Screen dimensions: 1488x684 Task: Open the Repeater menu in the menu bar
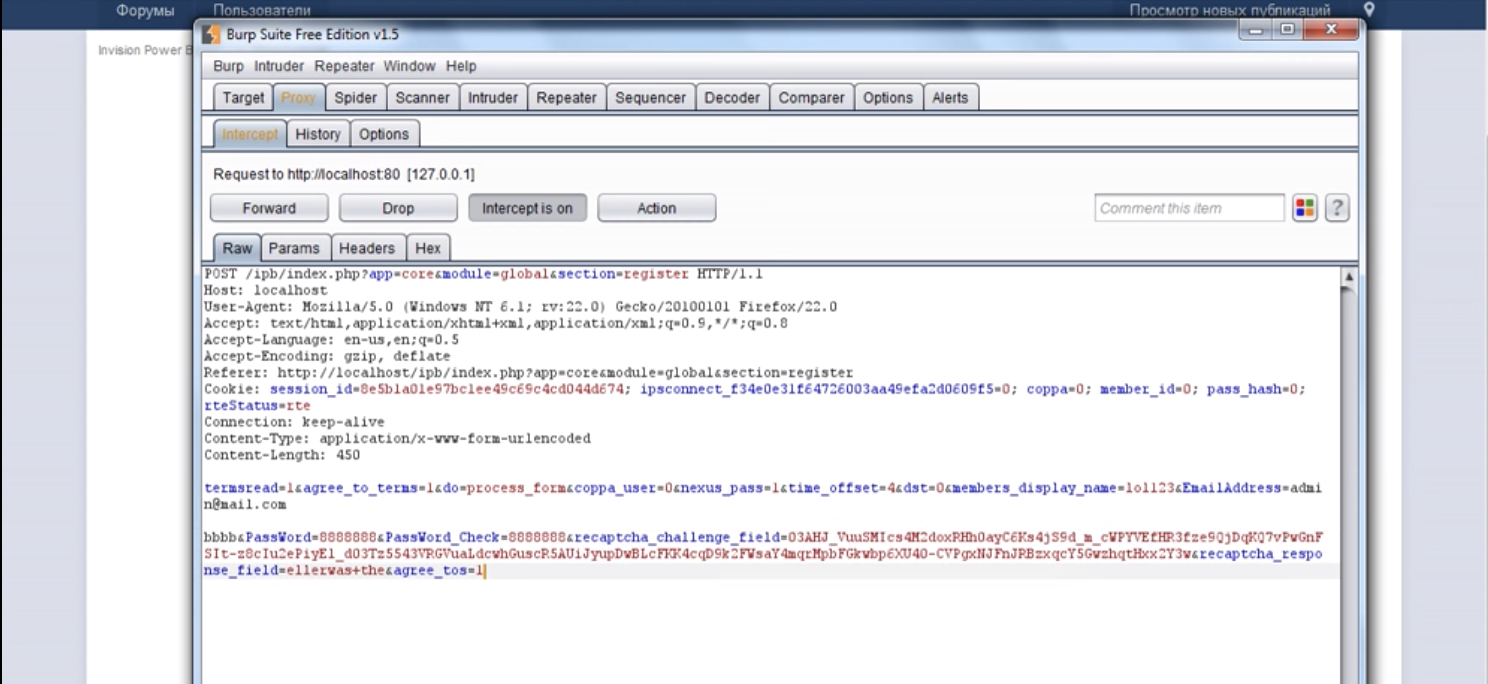344,66
